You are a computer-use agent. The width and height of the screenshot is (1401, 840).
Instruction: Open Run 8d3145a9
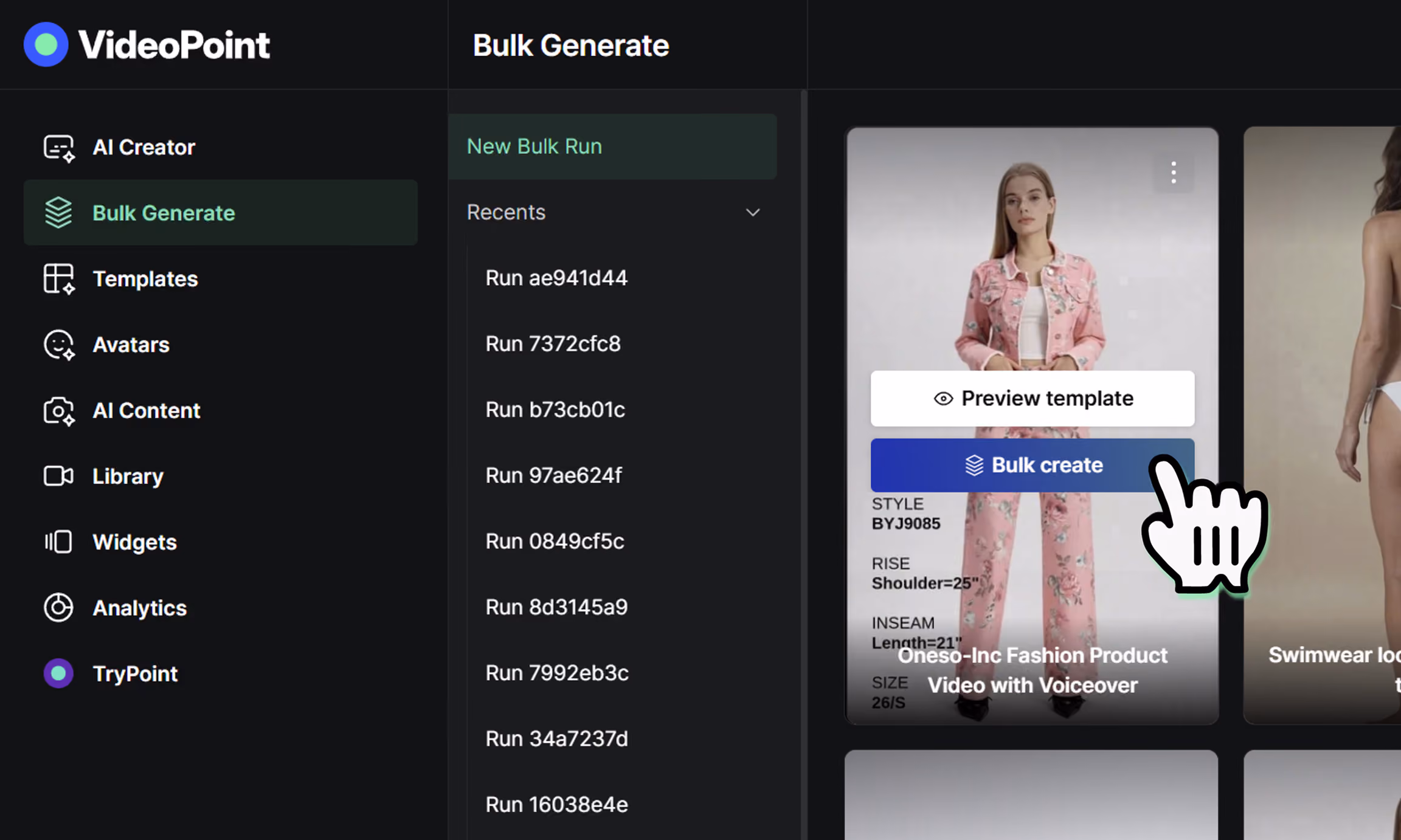[556, 607]
